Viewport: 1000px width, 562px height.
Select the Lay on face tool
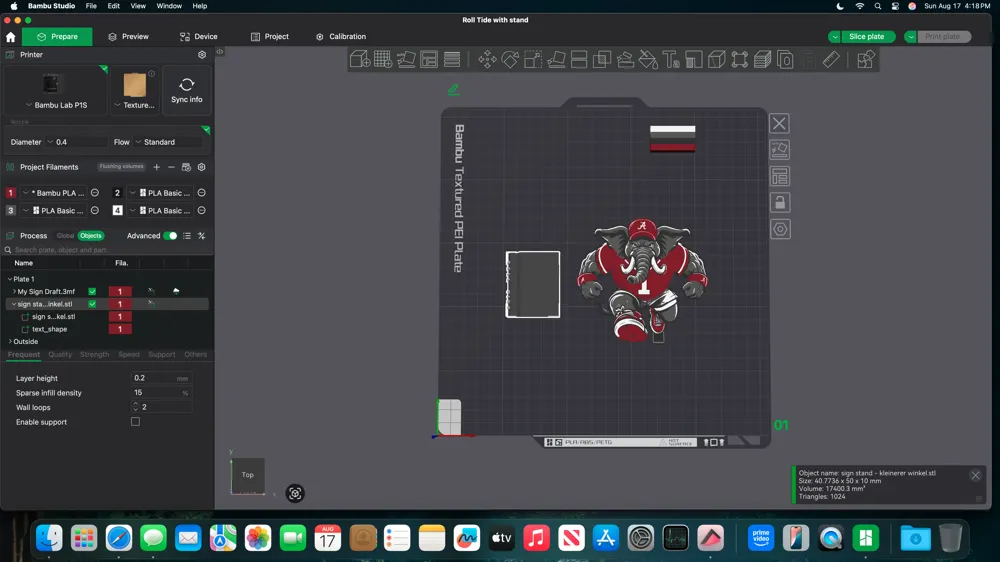point(556,59)
